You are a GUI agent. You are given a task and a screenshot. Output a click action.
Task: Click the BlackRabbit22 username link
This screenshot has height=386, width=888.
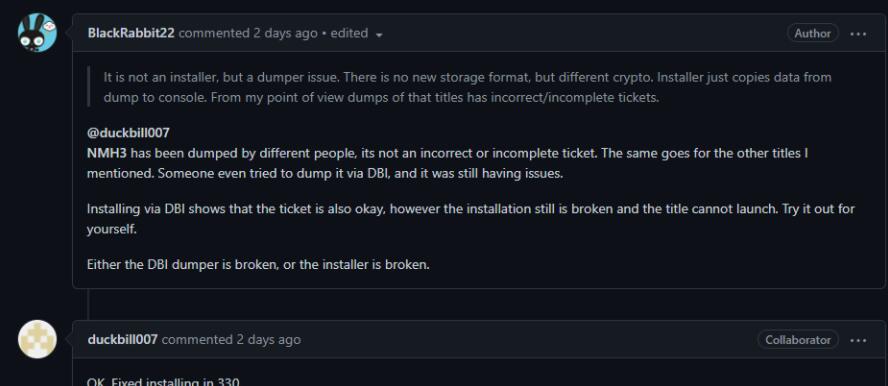coord(131,33)
